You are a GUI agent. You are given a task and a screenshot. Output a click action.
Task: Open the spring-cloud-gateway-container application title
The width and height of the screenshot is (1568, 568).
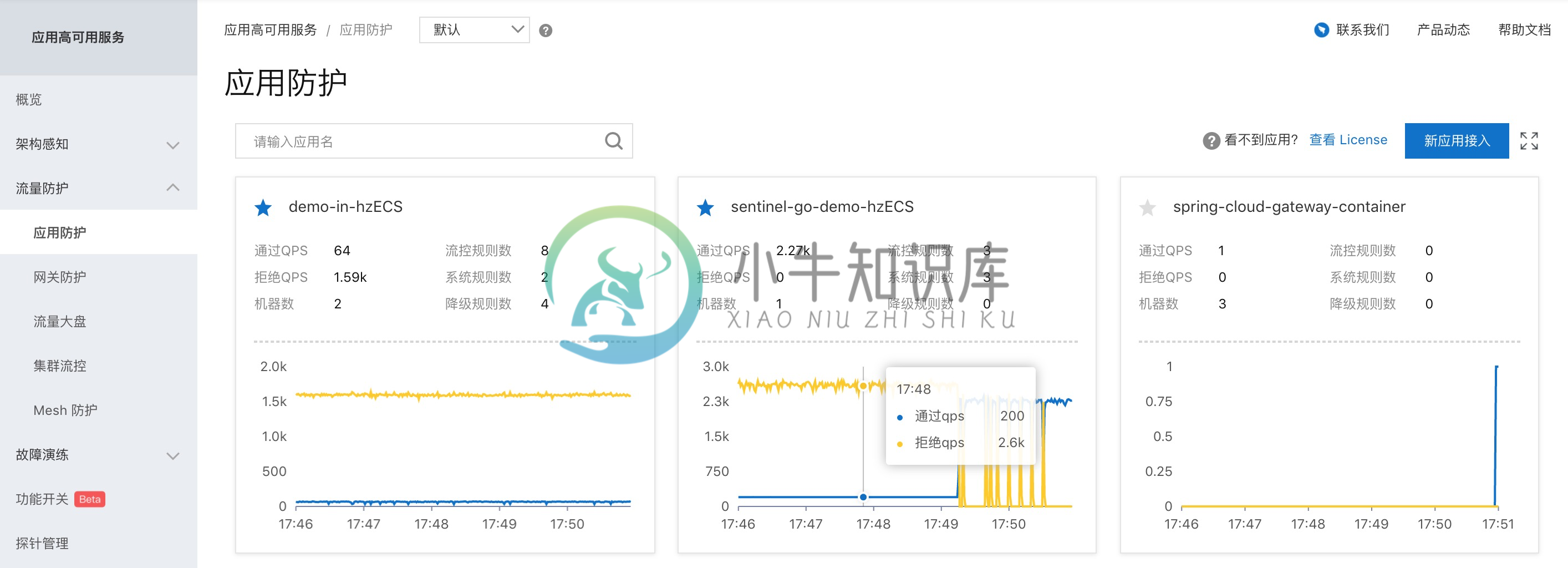tap(1289, 207)
